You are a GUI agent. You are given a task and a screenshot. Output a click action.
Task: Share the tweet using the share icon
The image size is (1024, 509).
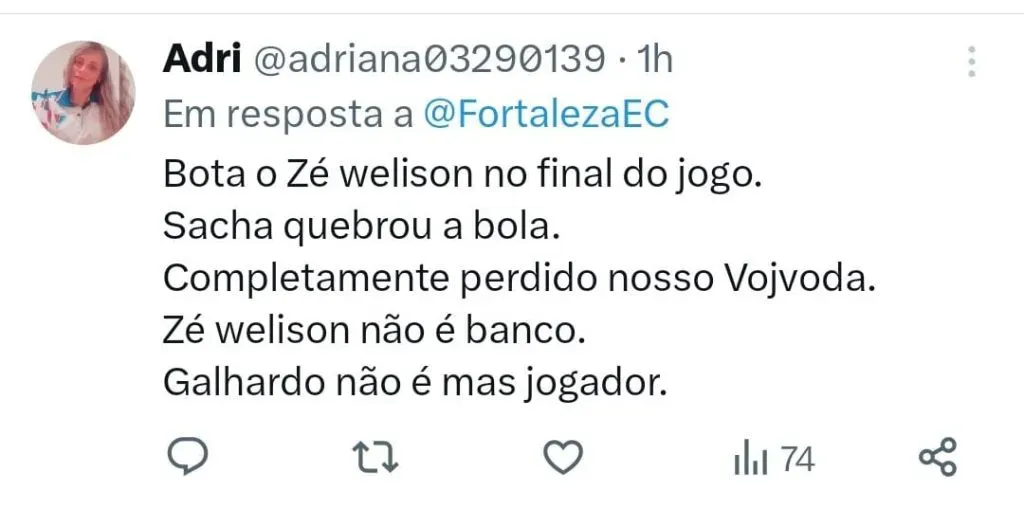pyautogui.click(x=938, y=456)
